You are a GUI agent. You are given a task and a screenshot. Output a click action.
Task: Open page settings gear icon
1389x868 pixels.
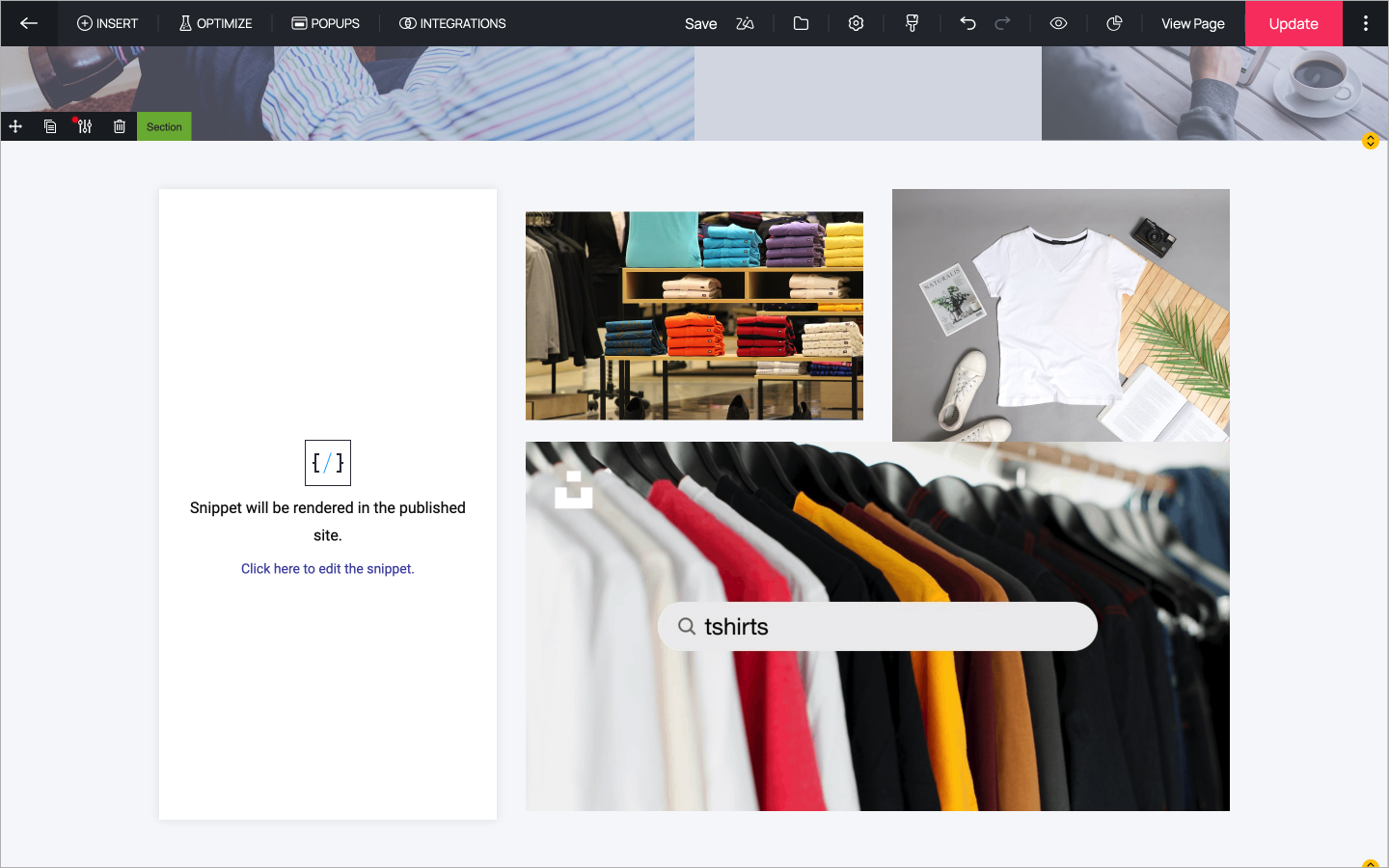(856, 23)
